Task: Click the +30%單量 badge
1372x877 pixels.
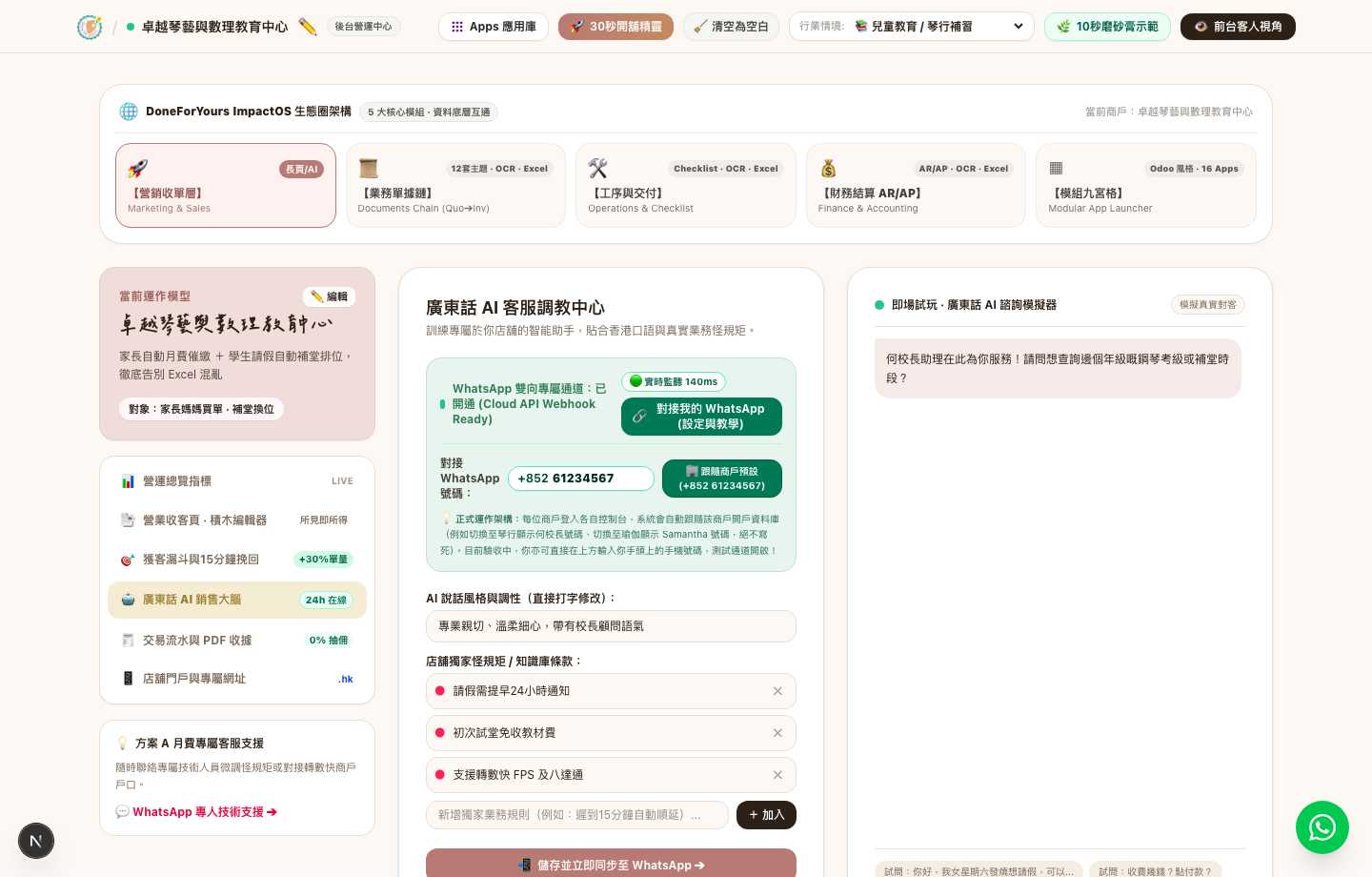Action: coord(323,560)
